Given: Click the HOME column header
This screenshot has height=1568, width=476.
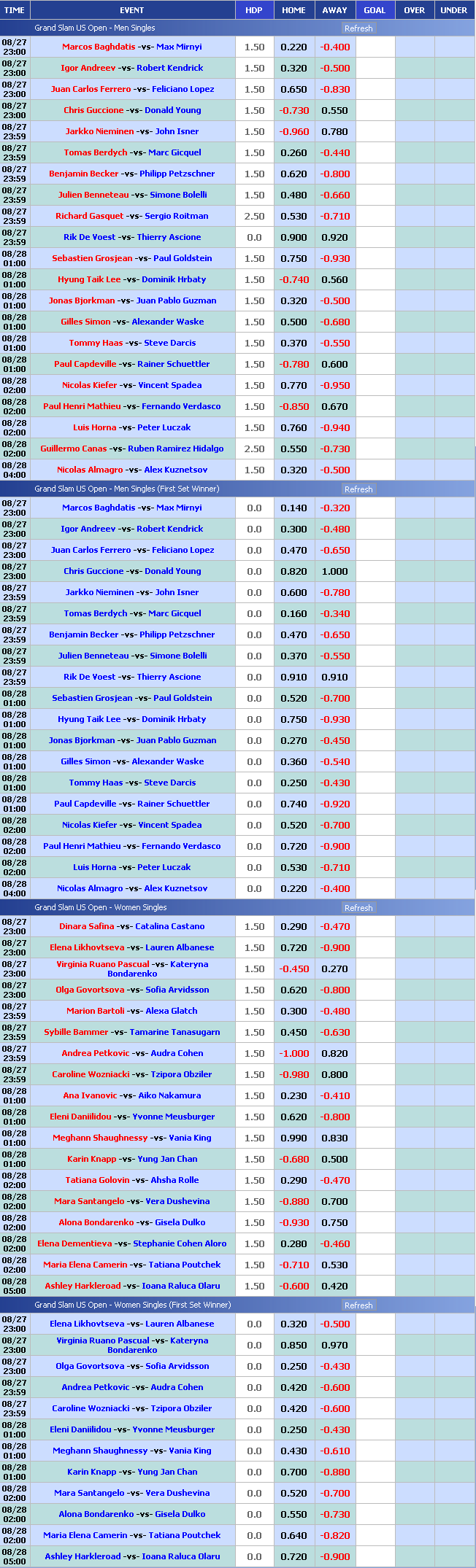Looking at the screenshot, I should click(293, 10).
